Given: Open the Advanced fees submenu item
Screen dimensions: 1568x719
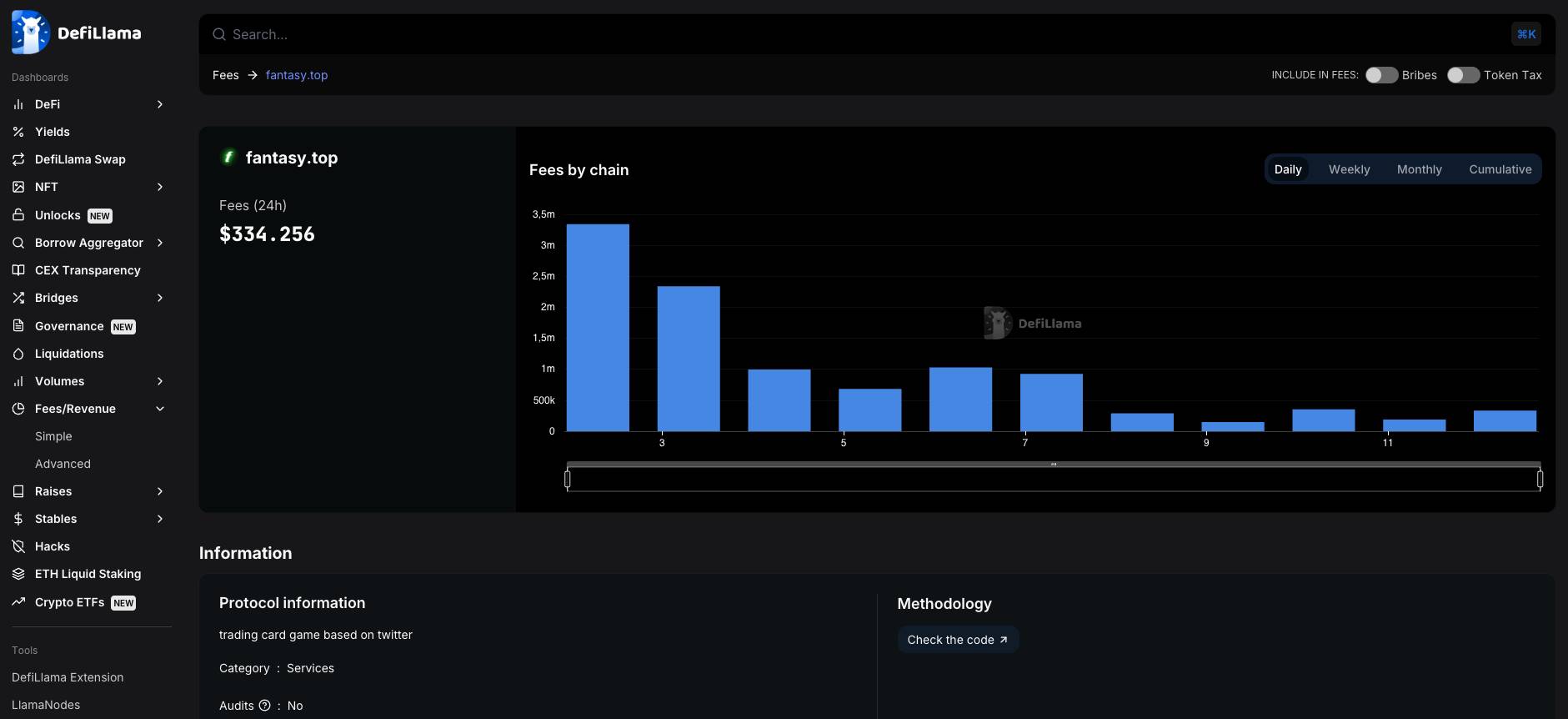Looking at the screenshot, I should pos(63,464).
